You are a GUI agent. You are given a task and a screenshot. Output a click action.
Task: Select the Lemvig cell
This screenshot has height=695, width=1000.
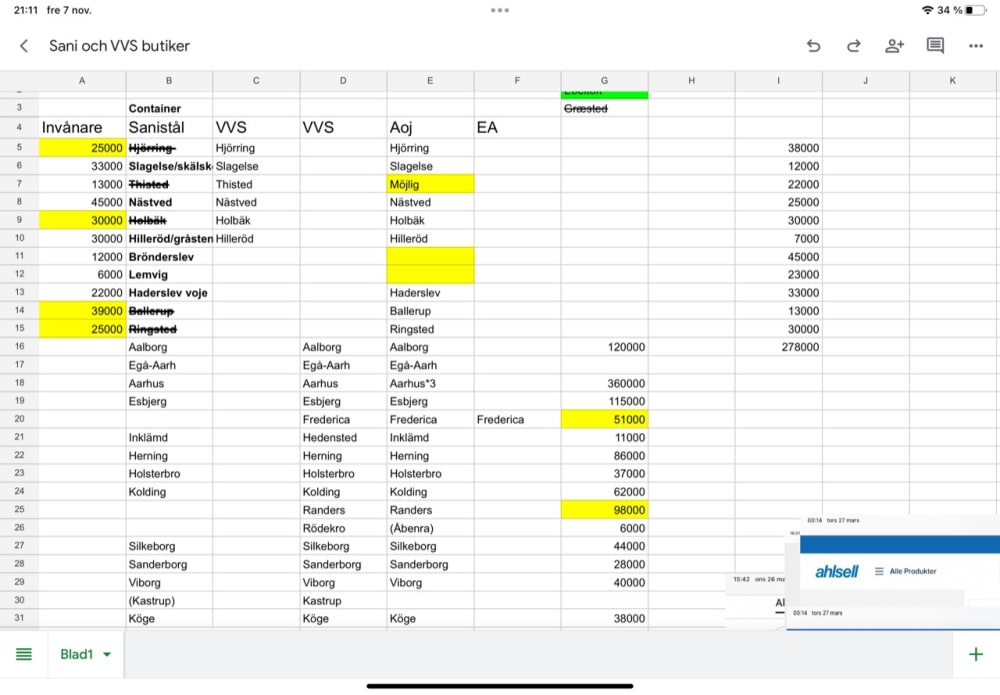[x=169, y=275]
